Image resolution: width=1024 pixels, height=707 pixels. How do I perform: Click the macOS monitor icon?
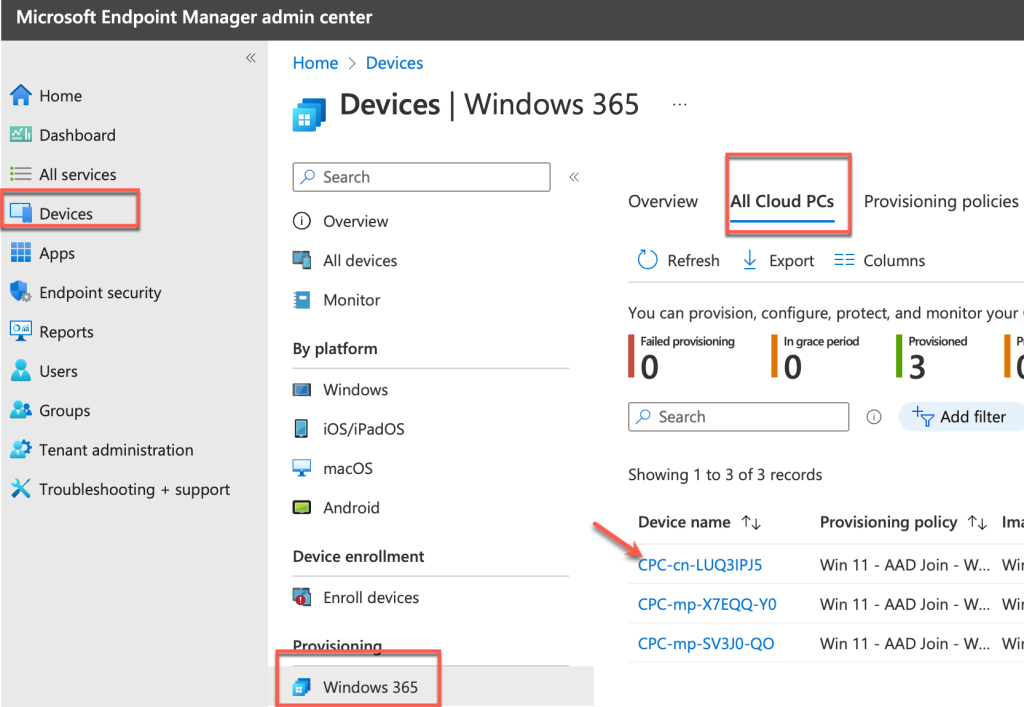tap(302, 468)
